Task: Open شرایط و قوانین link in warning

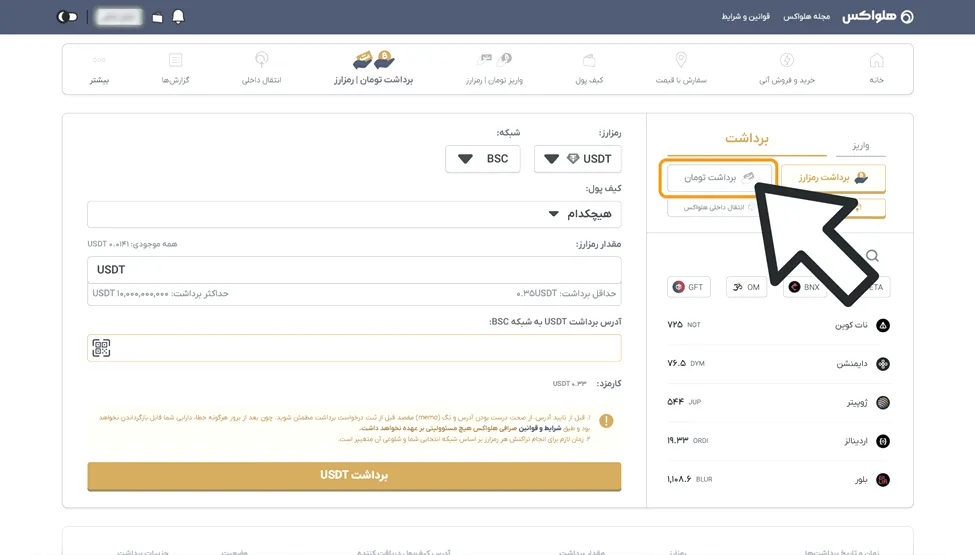Action: click(x=540, y=428)
